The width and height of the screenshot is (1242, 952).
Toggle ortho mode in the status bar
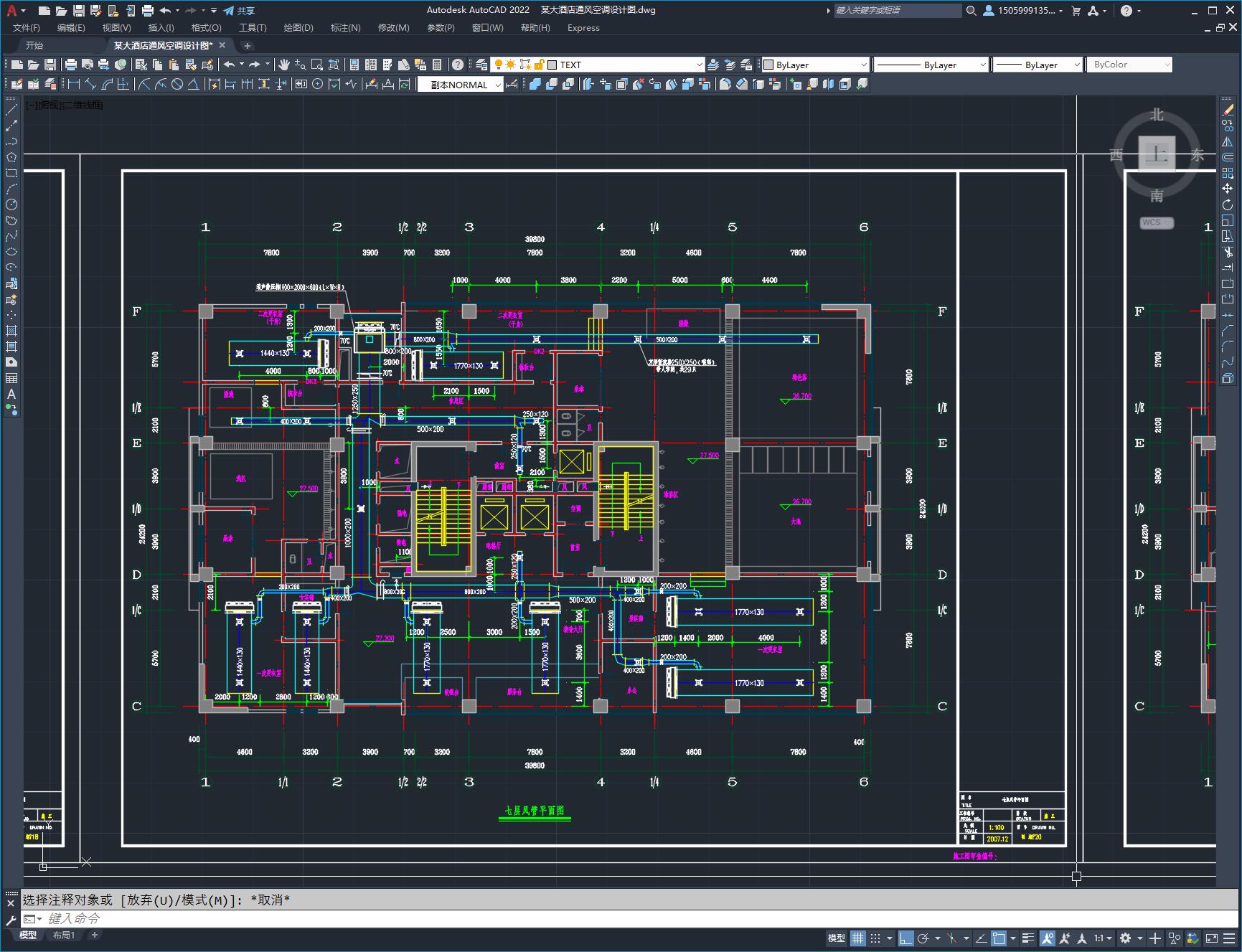pyautogui.click(x=906, y=938)
